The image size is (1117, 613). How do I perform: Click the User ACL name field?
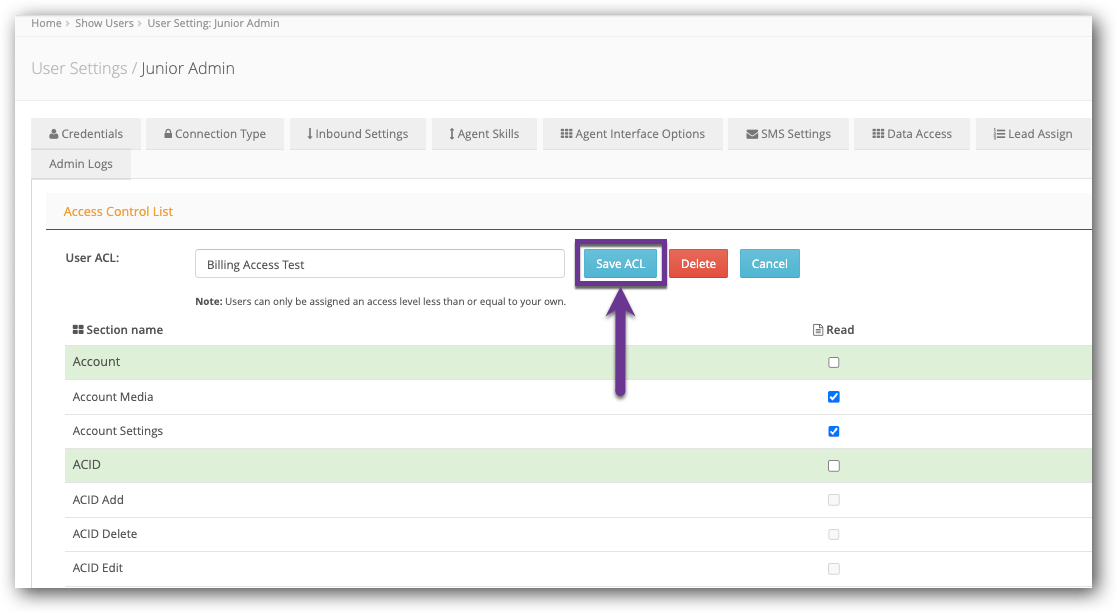[380, 264]
